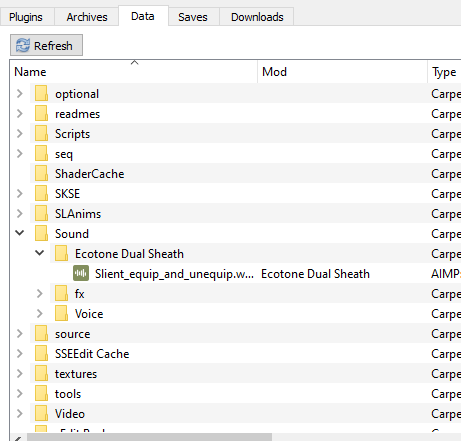This screenshot has width=461, height=441.
Task: Sort by the Name column header
Action: click(134, 72)
